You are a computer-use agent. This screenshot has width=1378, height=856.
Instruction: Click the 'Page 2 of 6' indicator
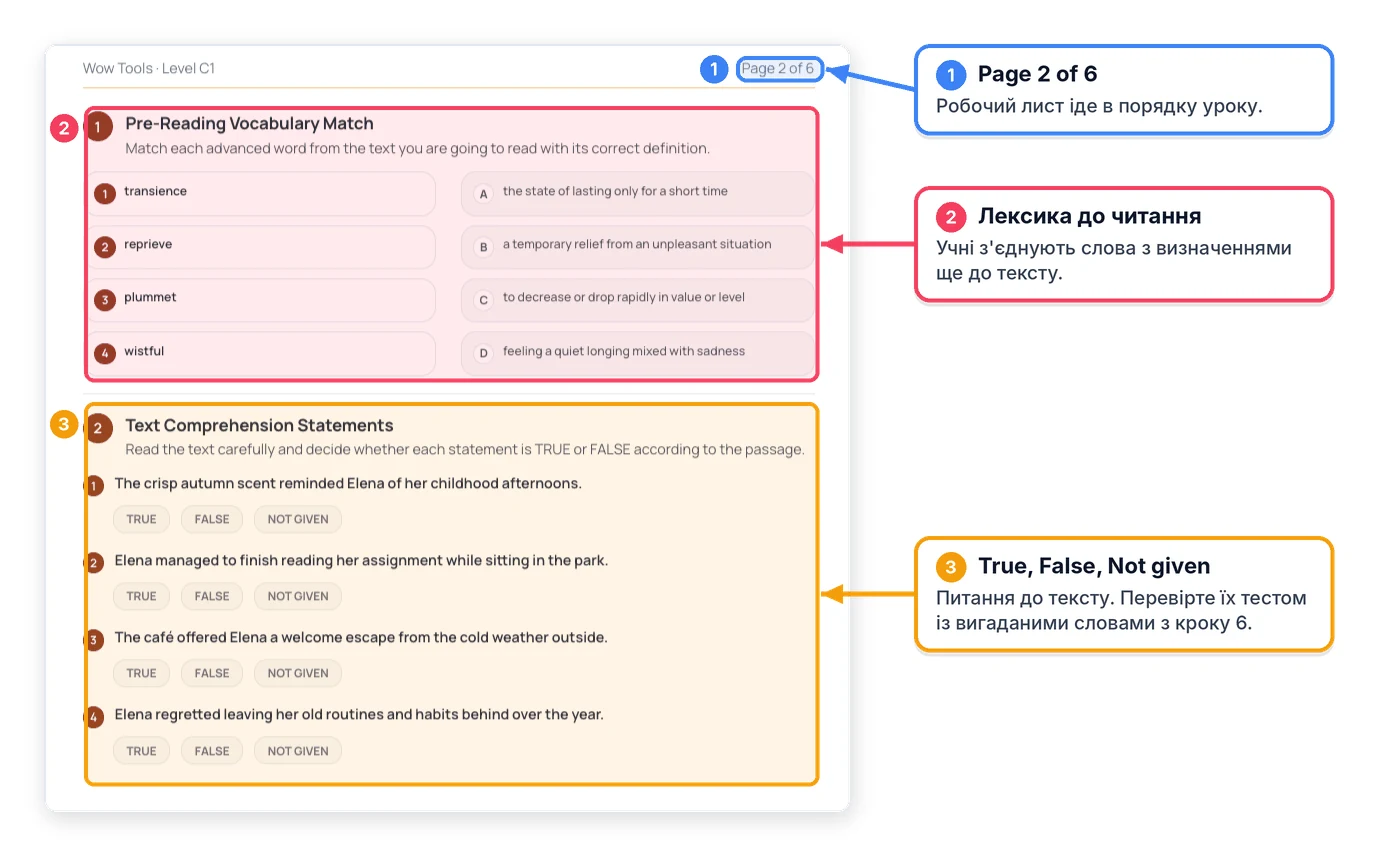click(x=779, y=69)
